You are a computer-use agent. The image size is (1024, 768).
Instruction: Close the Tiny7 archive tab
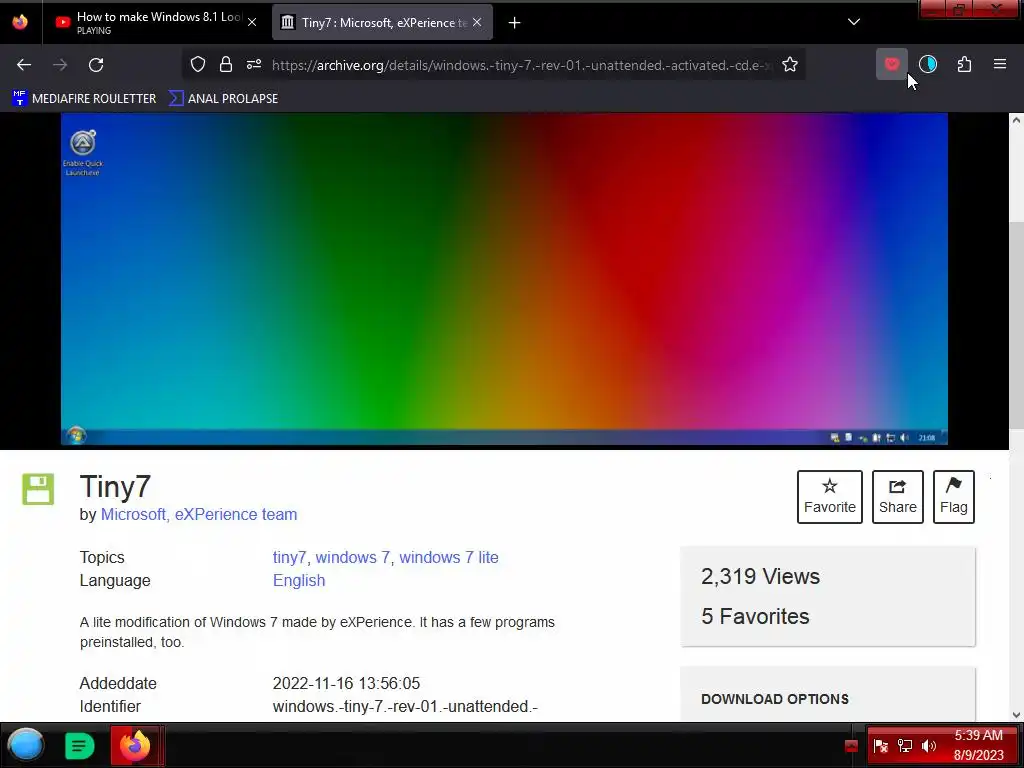pyautogui.click(x=477, y=22)
